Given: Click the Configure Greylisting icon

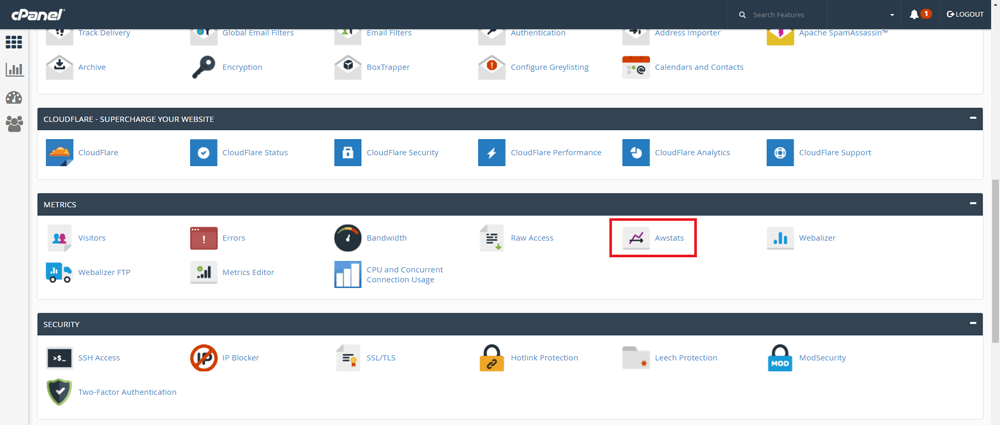Looking at the screenshot, I should click(492, 67).
